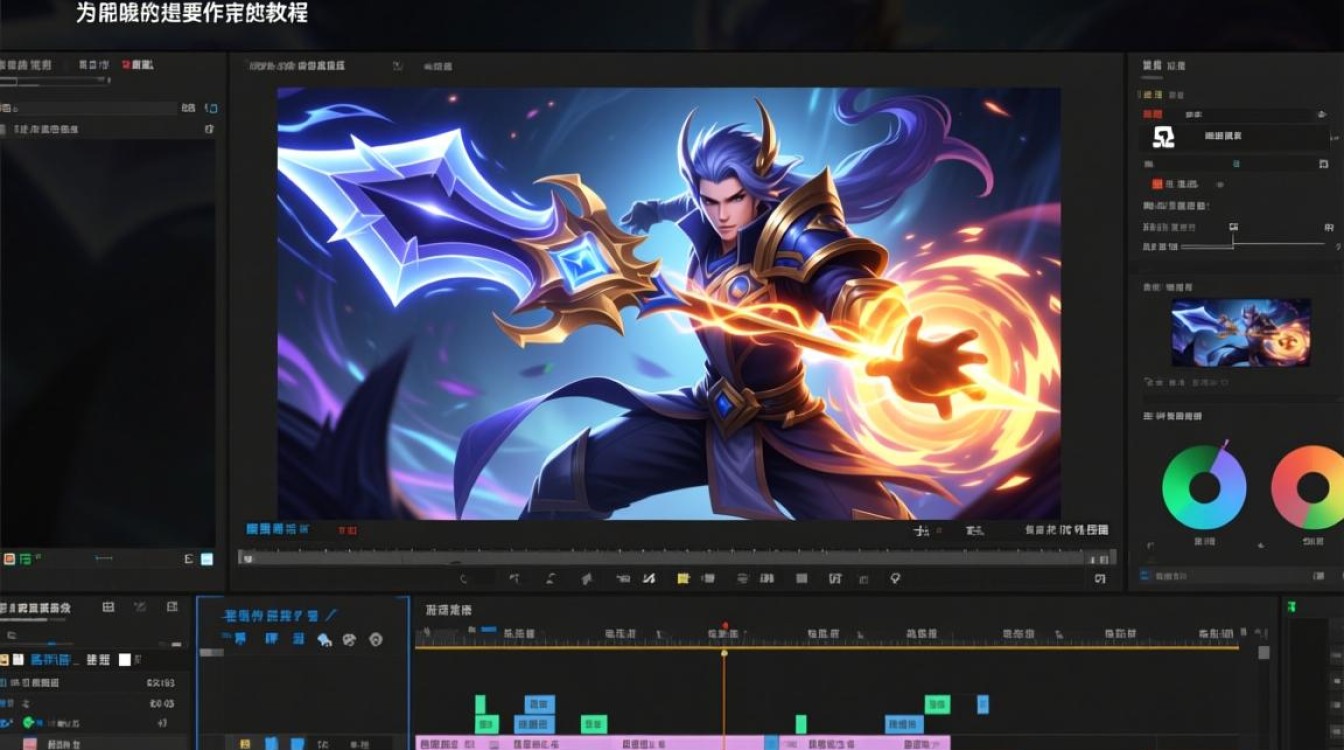Click the white logo icon in the right panel

click(x=1163, y=138)
